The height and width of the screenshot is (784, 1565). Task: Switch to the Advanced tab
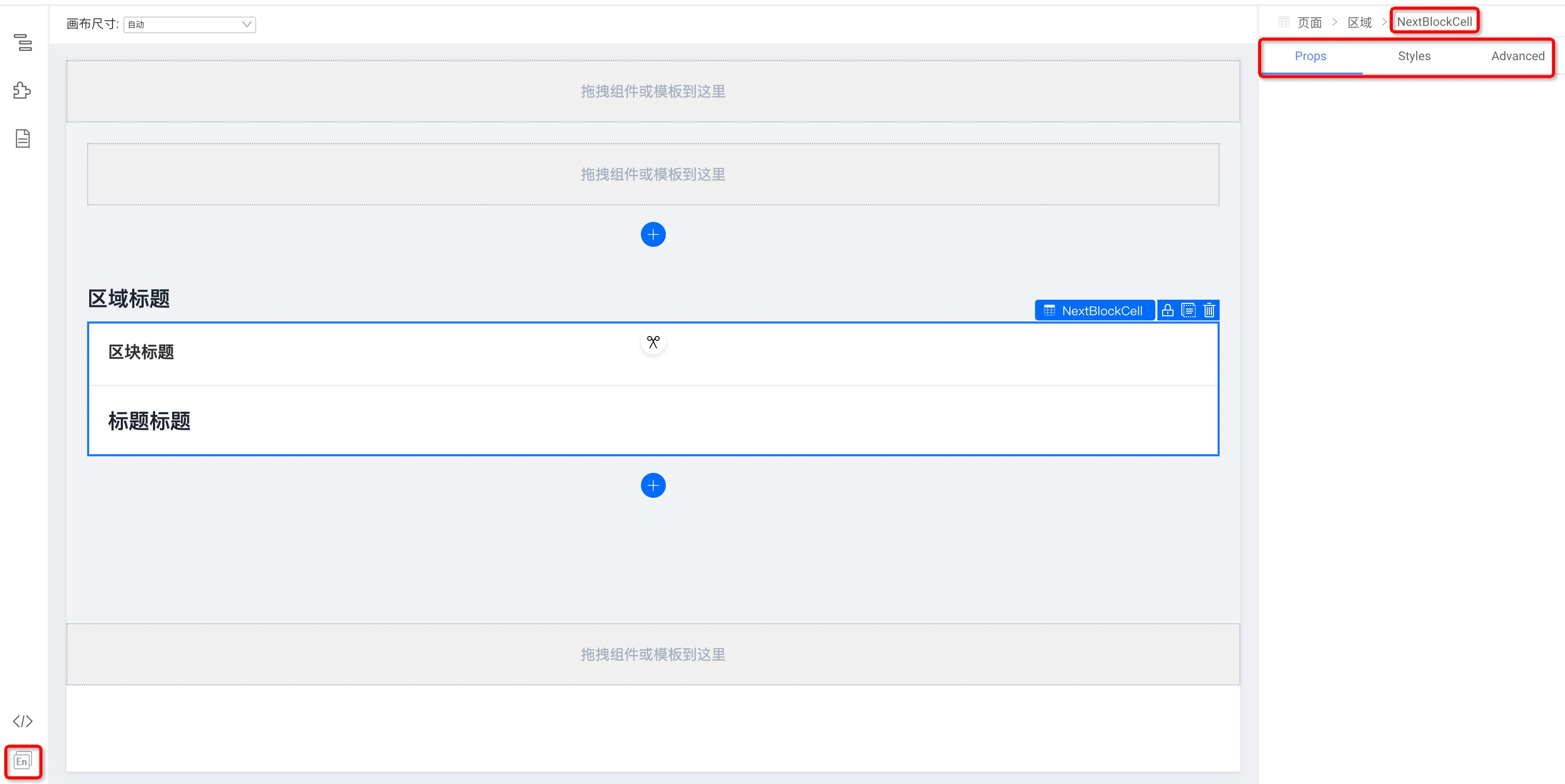pyautogui.click(x=1517, y=56)
